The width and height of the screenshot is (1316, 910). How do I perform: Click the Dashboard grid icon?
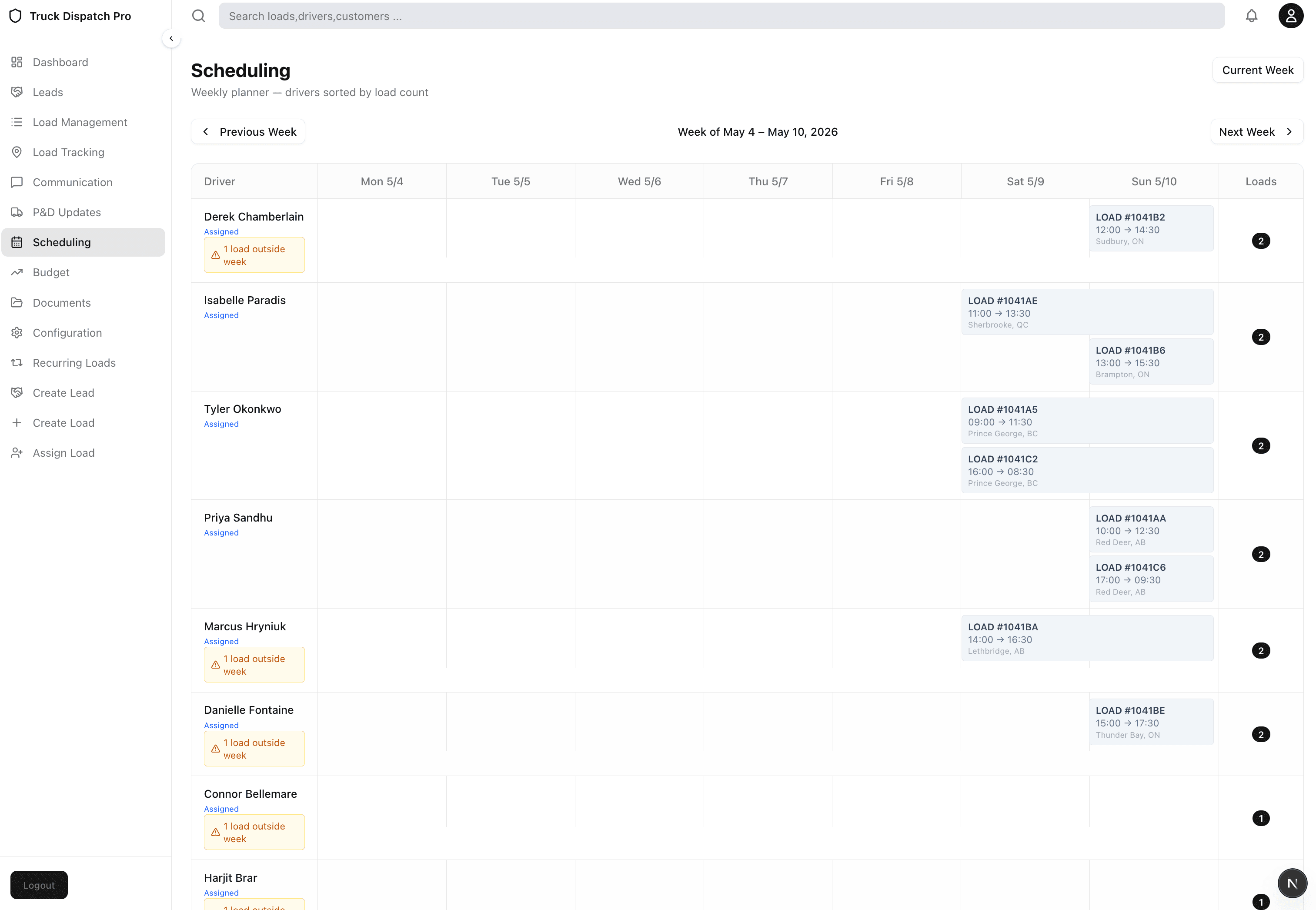pyautogui.click(x=17, y=62)
